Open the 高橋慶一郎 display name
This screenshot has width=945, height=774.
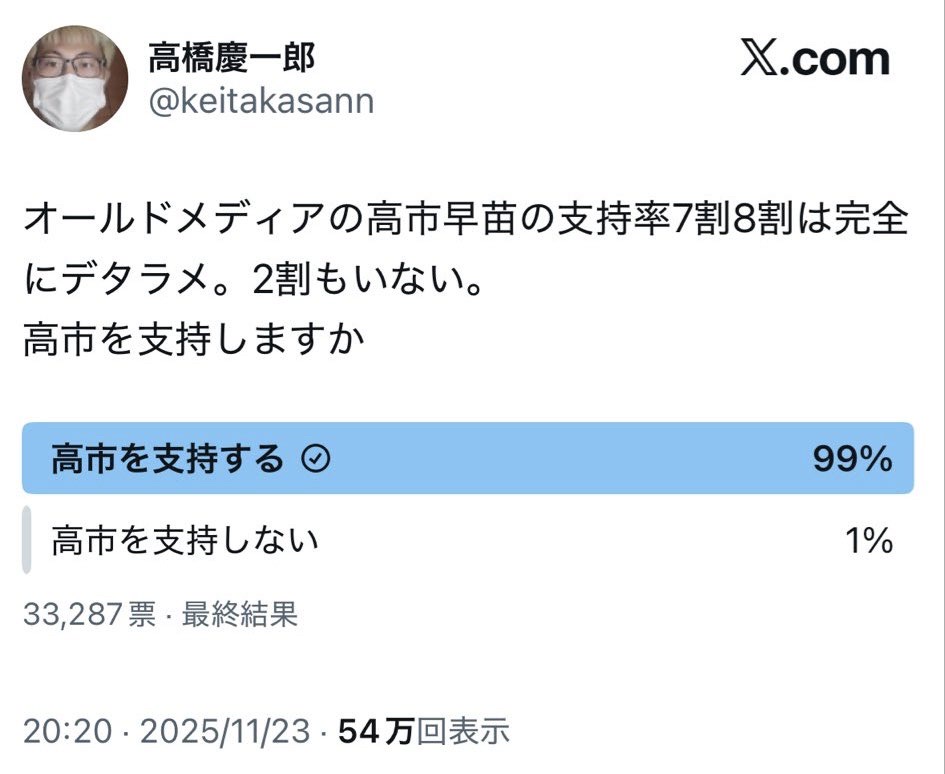point(231,58)
